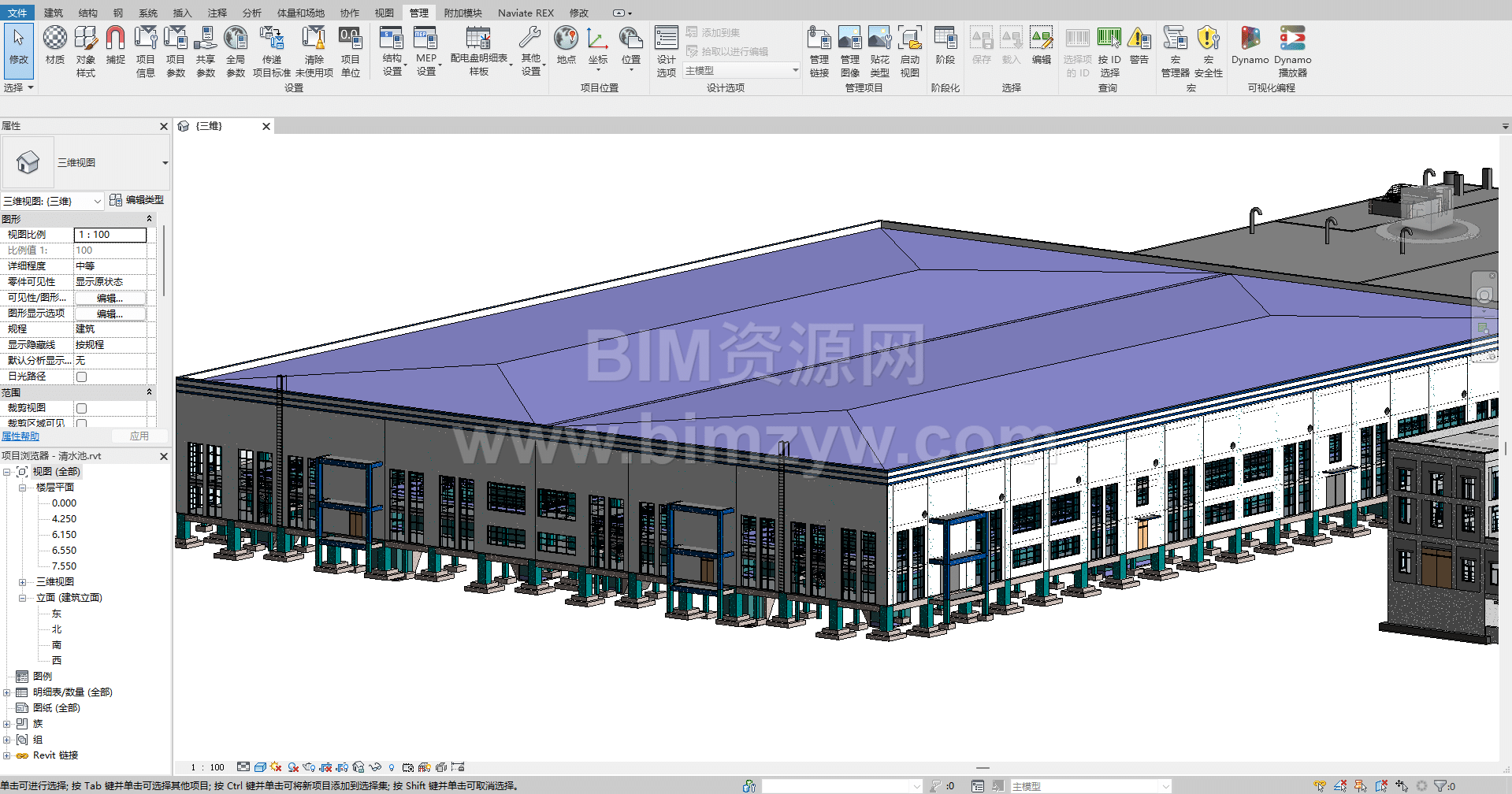Open the 属性帮助 link
Screen dimensions: 1512x794
(x=20, y=436)
